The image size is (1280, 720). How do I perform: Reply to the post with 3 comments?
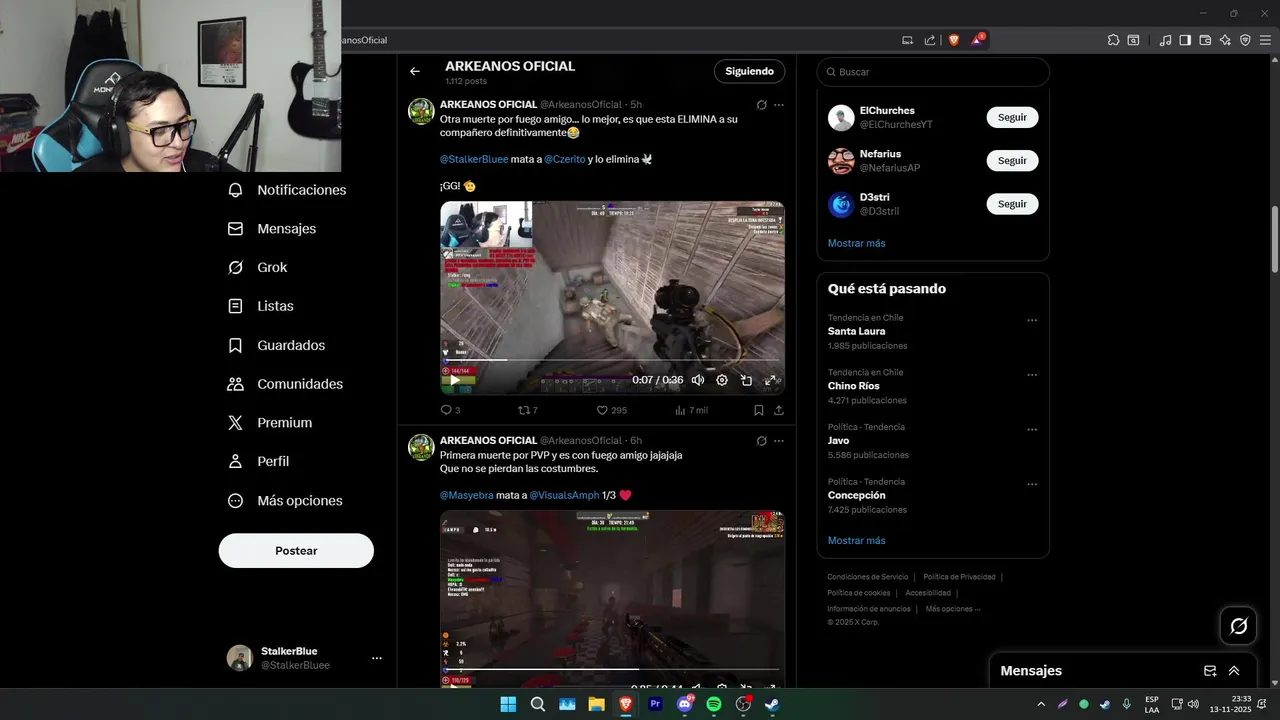click(450, 410)
